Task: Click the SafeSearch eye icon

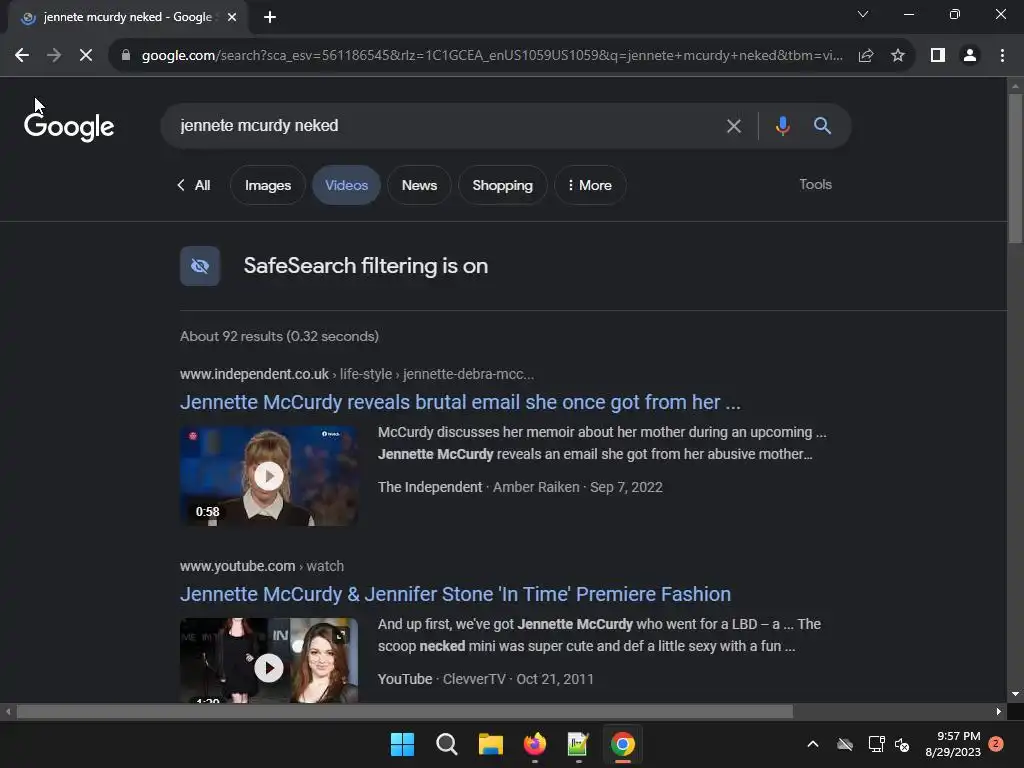Action: pyautogui.click(x=200, y=266)
